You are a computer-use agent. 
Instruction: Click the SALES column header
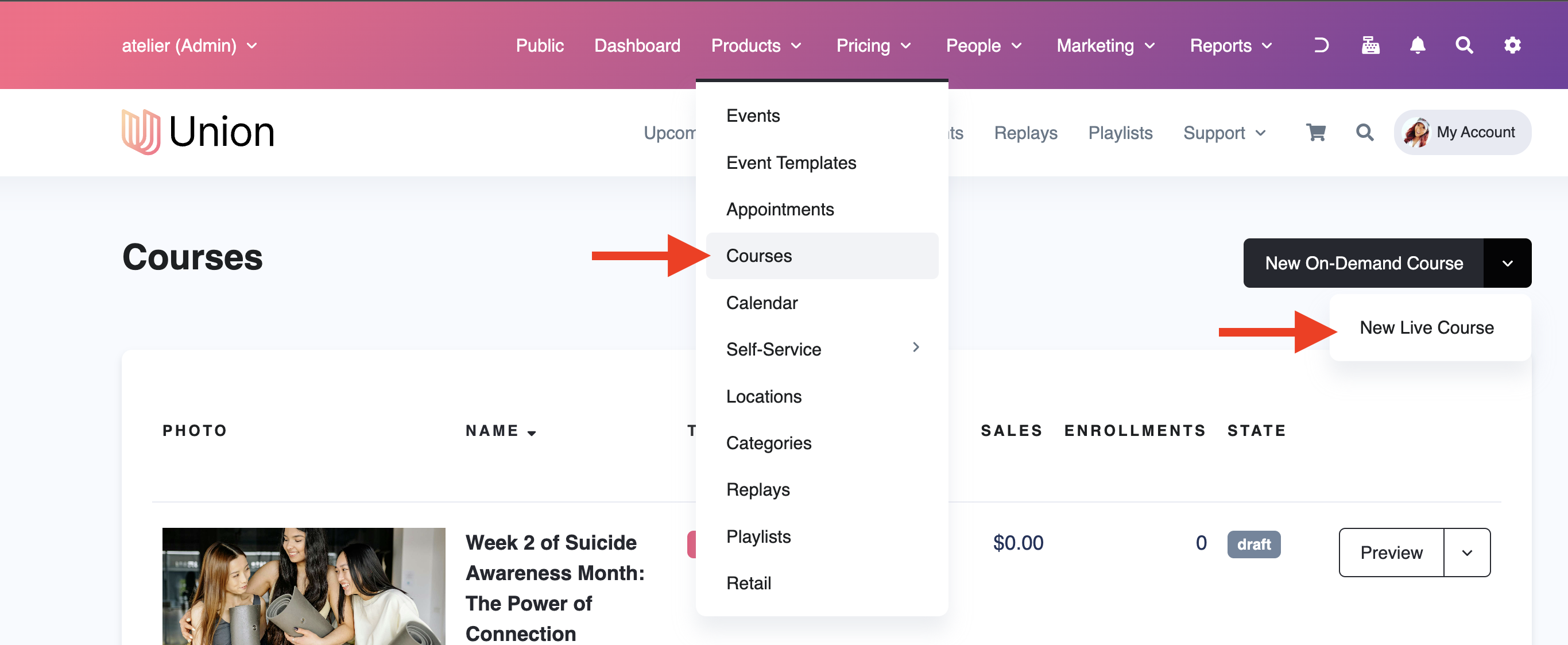click(1011, 431)
